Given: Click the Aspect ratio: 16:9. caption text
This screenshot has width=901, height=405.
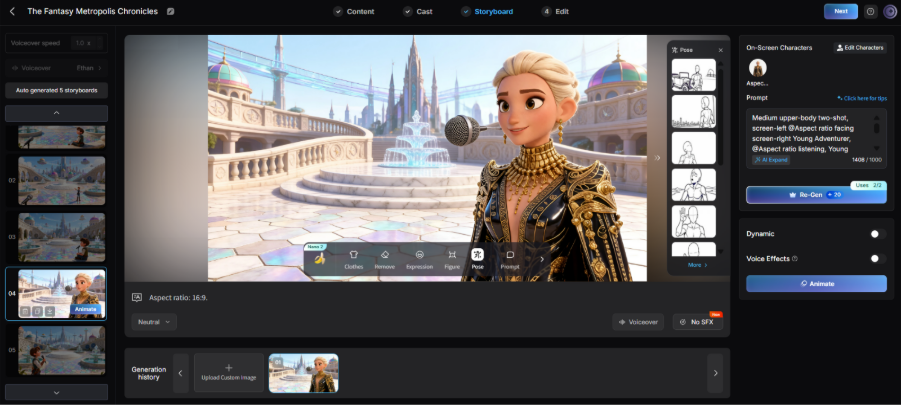Looking at the screenshot, I should click(x=176, y=298).
